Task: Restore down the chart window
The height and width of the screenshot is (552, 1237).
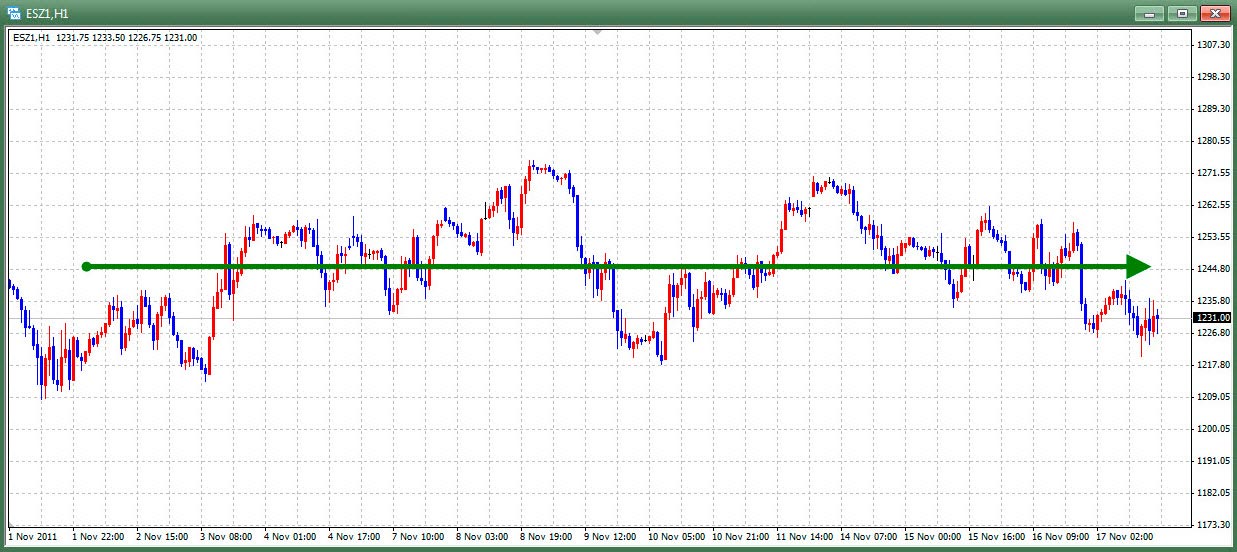Action: point(1182,13)
